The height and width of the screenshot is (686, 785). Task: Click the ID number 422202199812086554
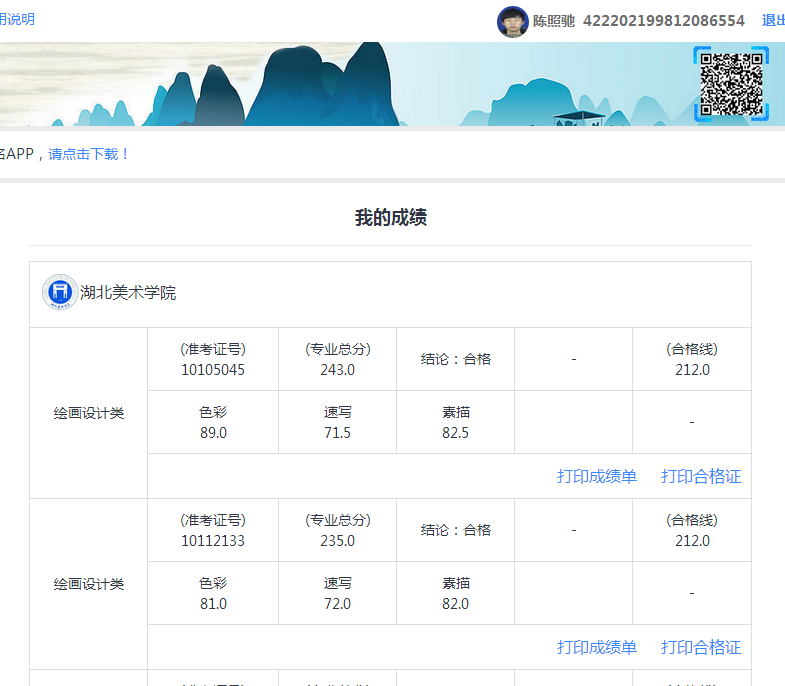click(x=664, y=21)
